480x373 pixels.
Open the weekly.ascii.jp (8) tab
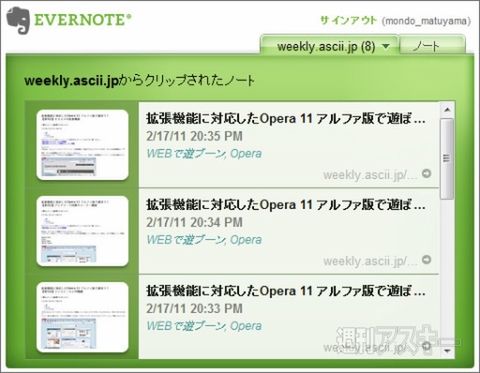[329, 46]
